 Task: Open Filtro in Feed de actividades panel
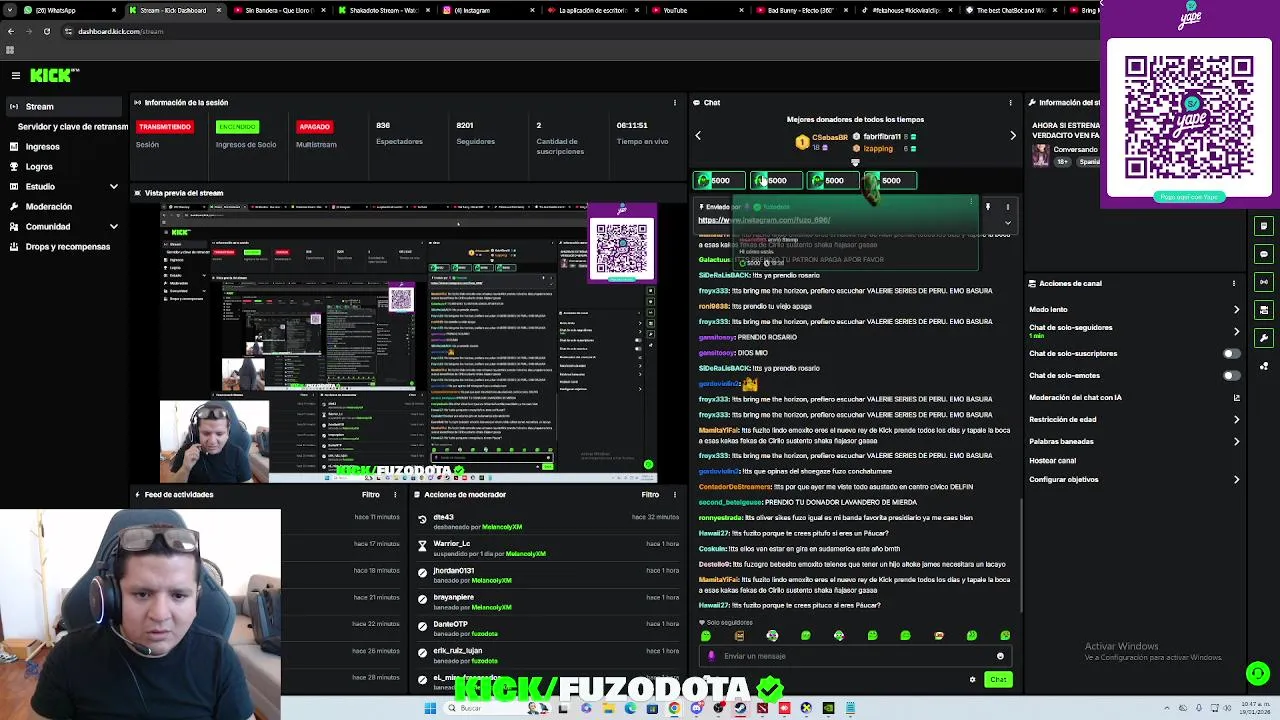pyautogui.click(x=370, y=494)
